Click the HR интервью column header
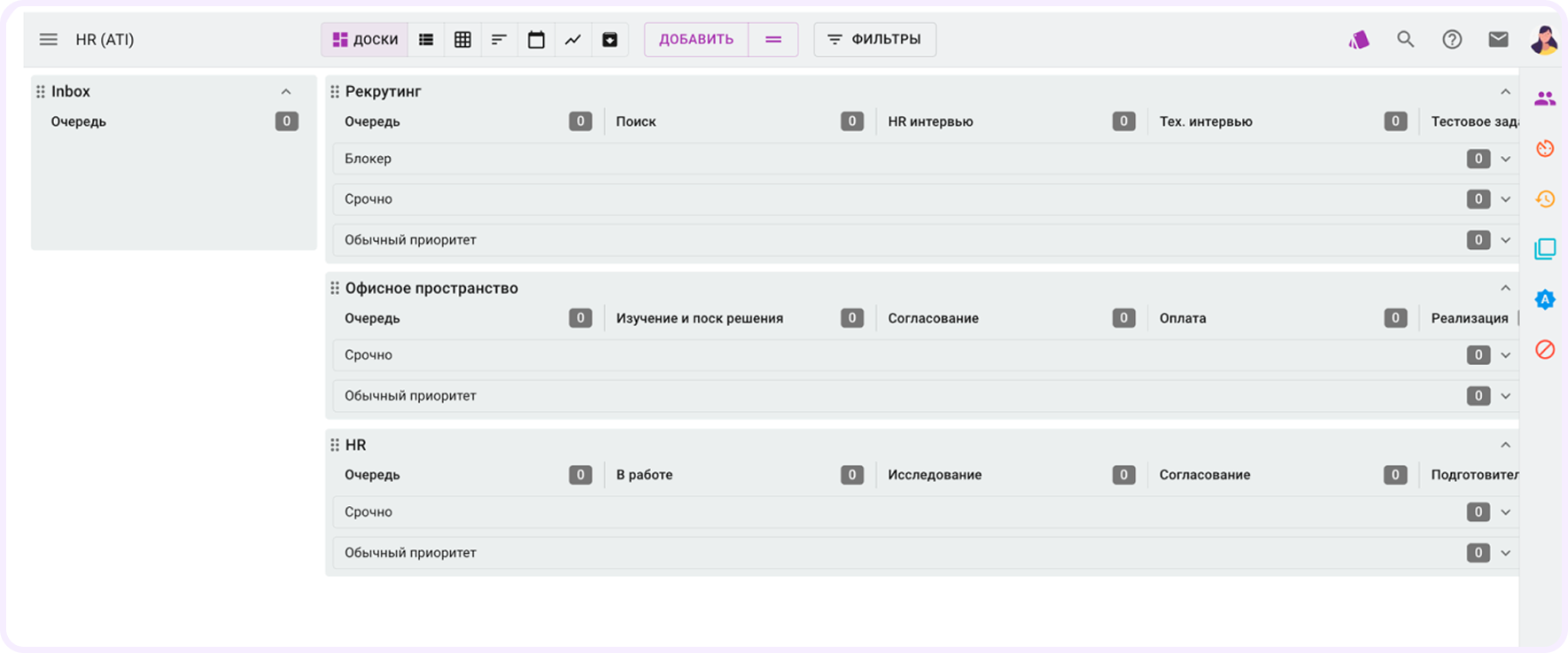 coord(930,121)
